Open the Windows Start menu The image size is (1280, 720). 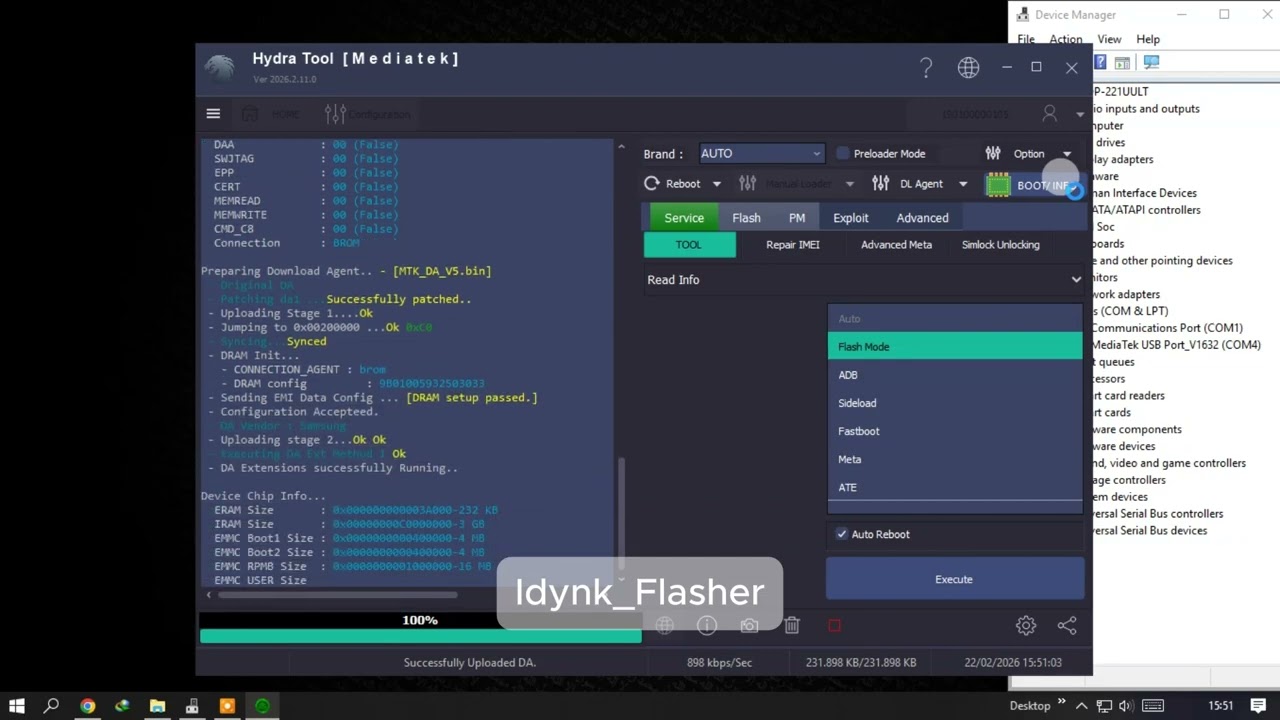[x=17, y=706]
